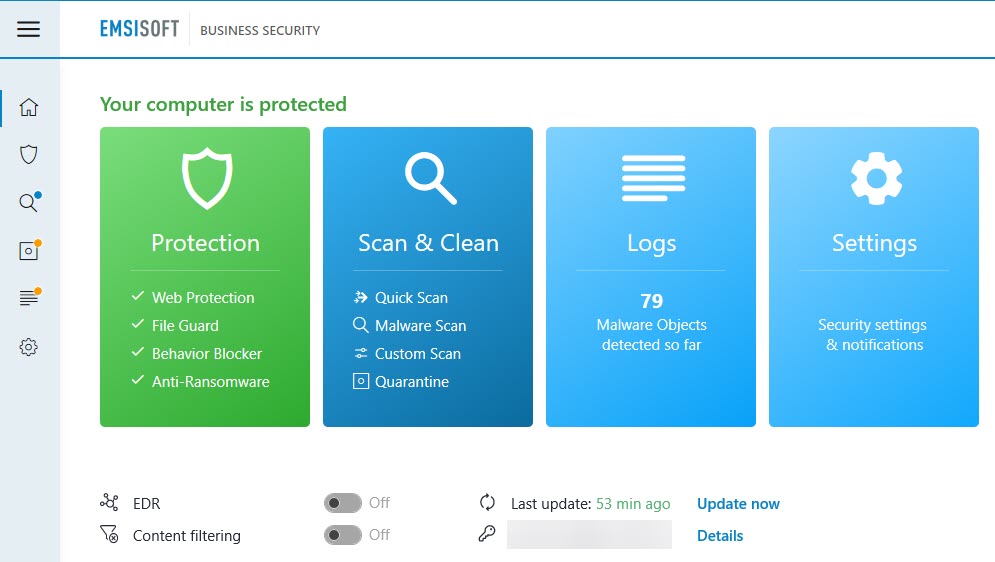
Task: Click the large magnifier on Scan & Clean tile
Action: [430, 178]
